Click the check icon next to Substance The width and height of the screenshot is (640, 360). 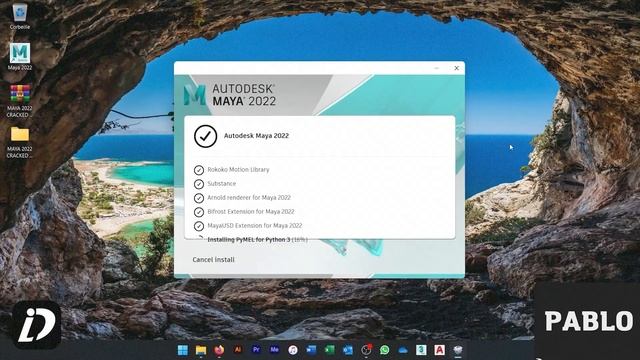(x=199, y=184)
